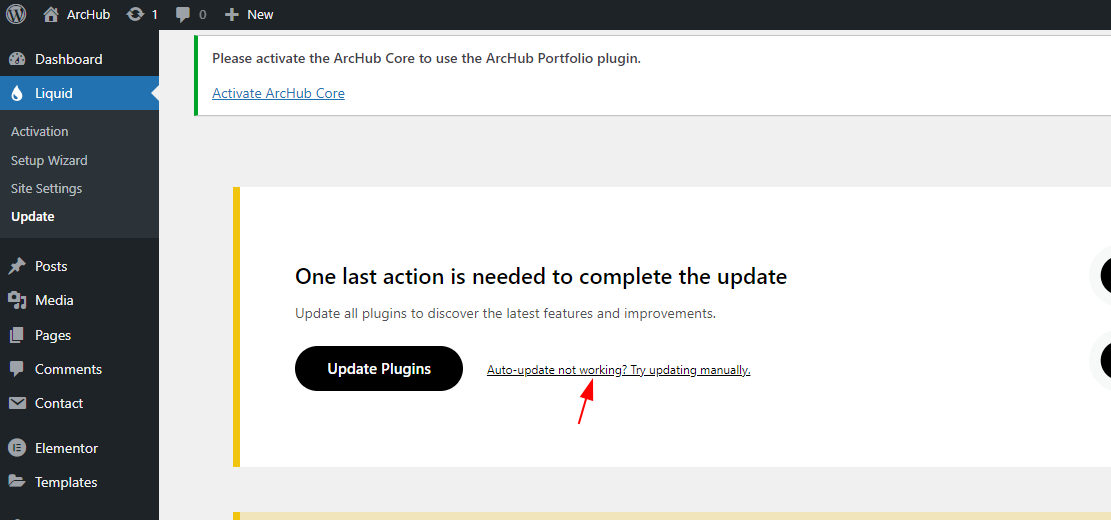Click the Elementor logo icon
This screenshot has width=1111, height=520.
pos(17,448)
